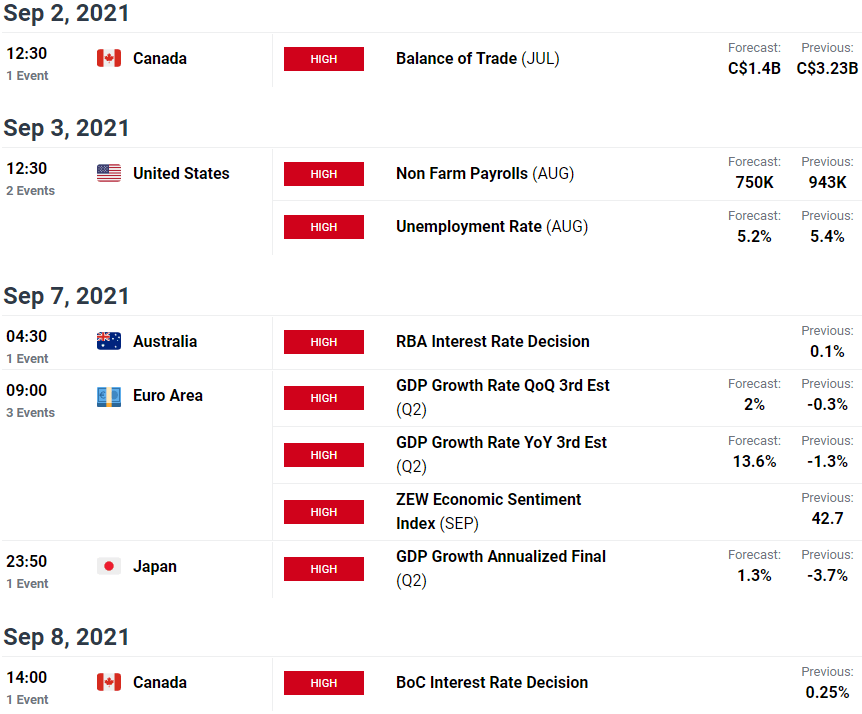Expand the 3 Events Euro Area group
This screenshot has width=862, height=714.
(x=30, y=413)
